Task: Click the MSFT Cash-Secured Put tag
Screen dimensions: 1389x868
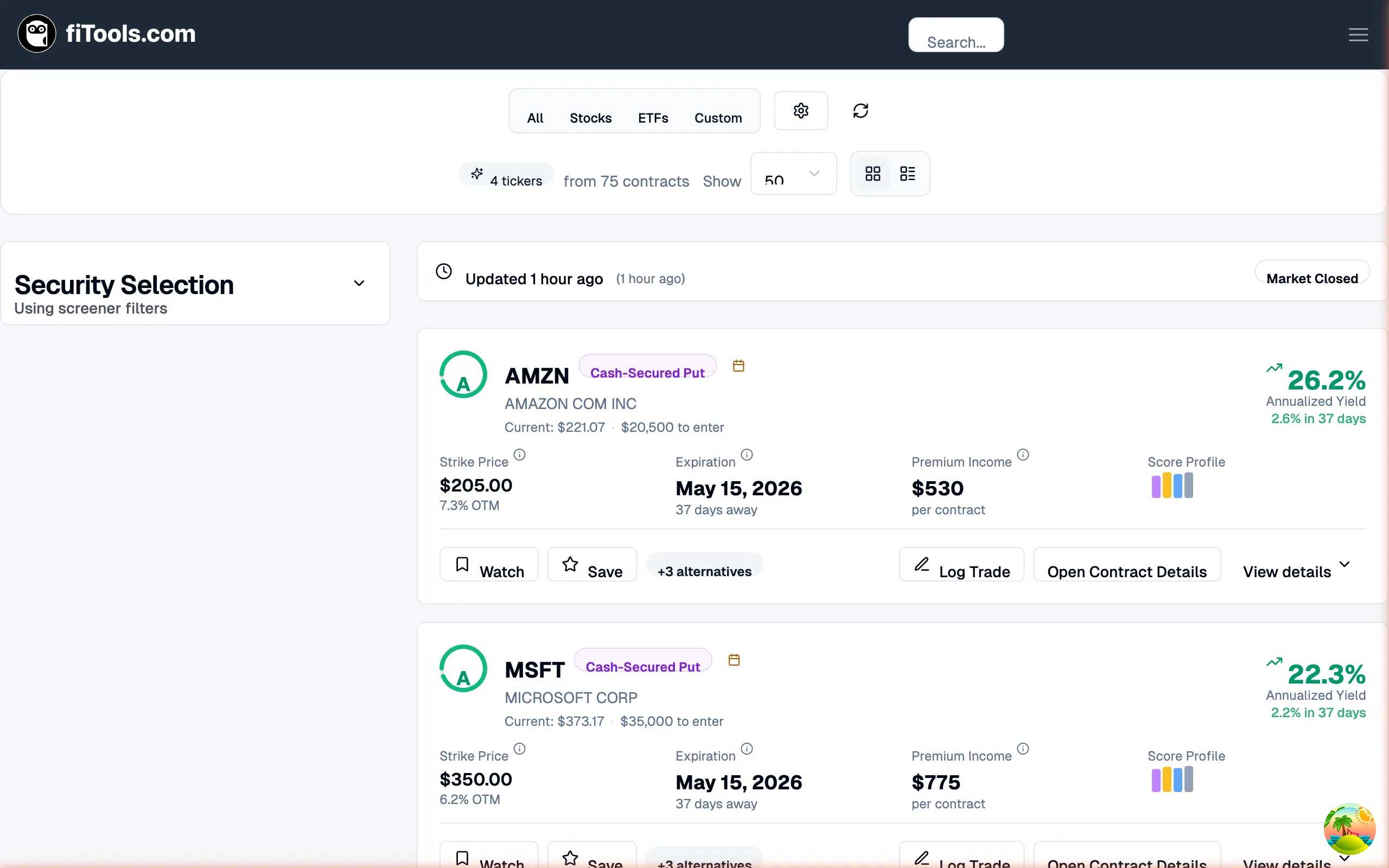Action: click(x=643, y=660)
